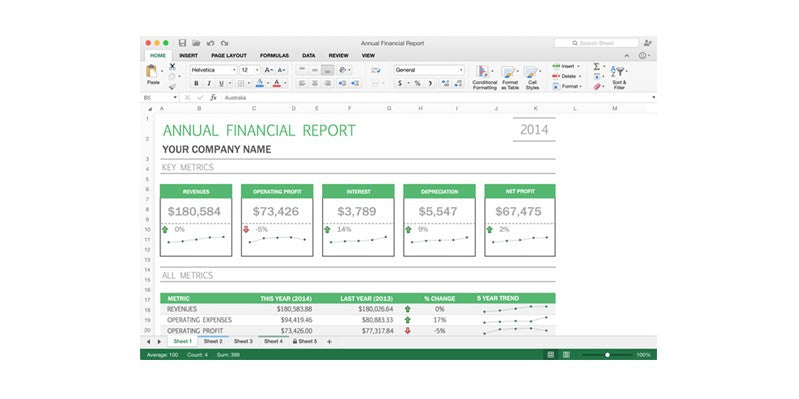
Task: Click the Open folder icon in title bar
Action: [x=196, y=43]
